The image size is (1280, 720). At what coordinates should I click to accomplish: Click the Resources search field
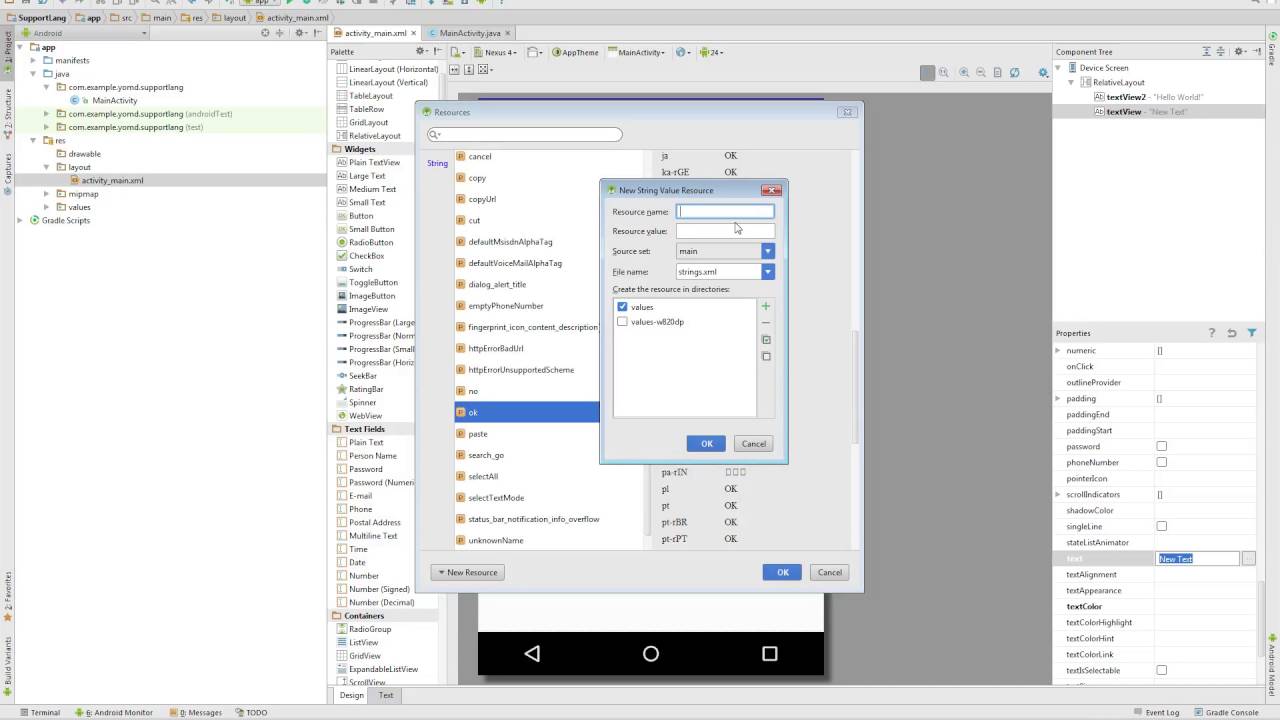coord(524,134)
